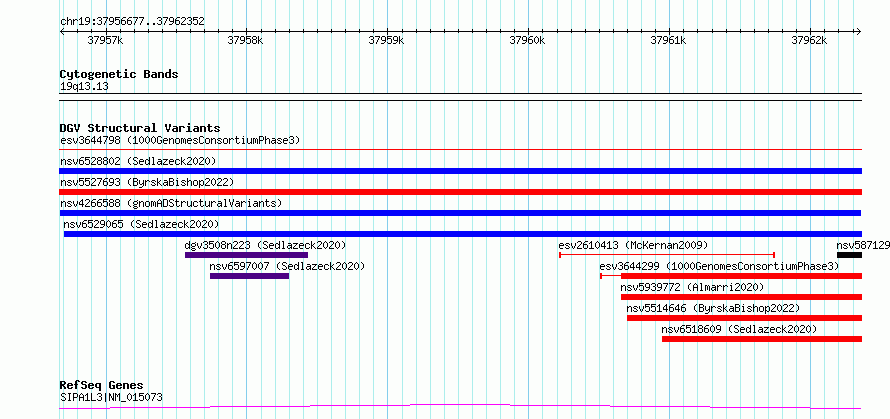This screenshot has height=419, width=890.
Task: Open nsv6529065 (Sedlazeck2020) label
Action: (141, 224)
